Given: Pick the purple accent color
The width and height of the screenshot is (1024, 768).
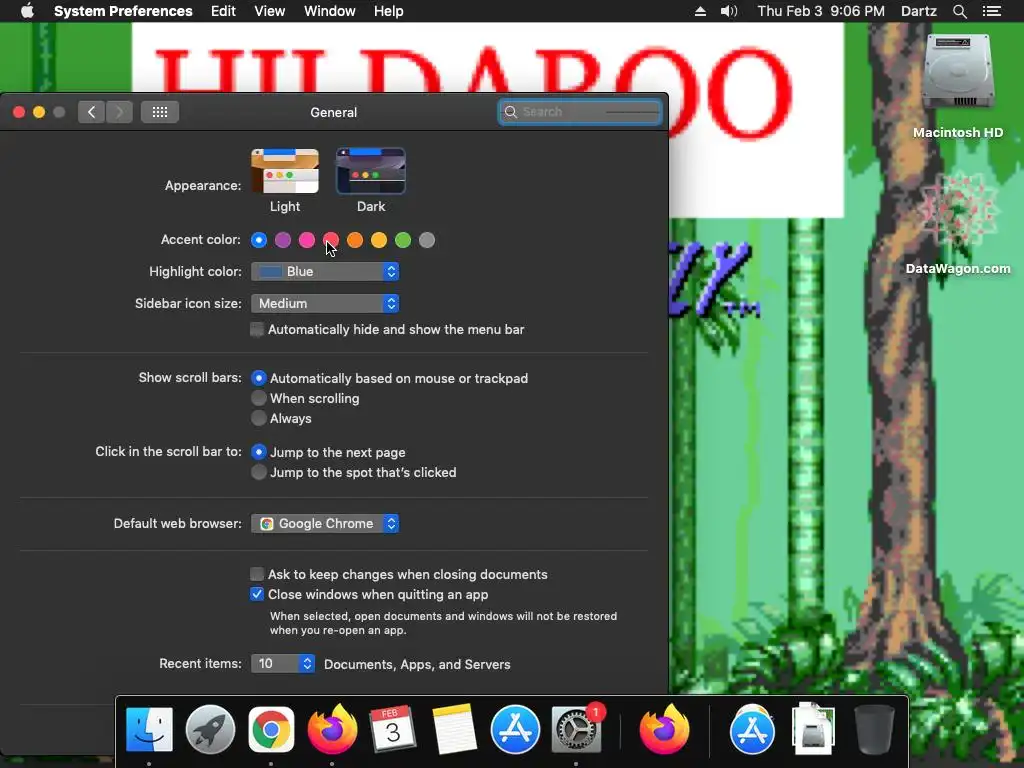Looking at the screenshot, I should click(283, 240).
